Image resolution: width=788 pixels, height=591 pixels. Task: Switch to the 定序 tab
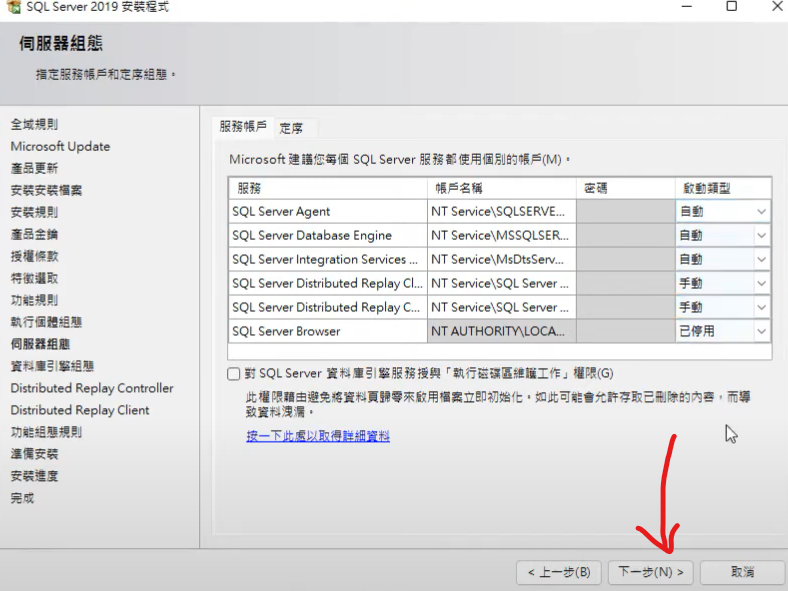pyautogui.click(x=291, y=129)
